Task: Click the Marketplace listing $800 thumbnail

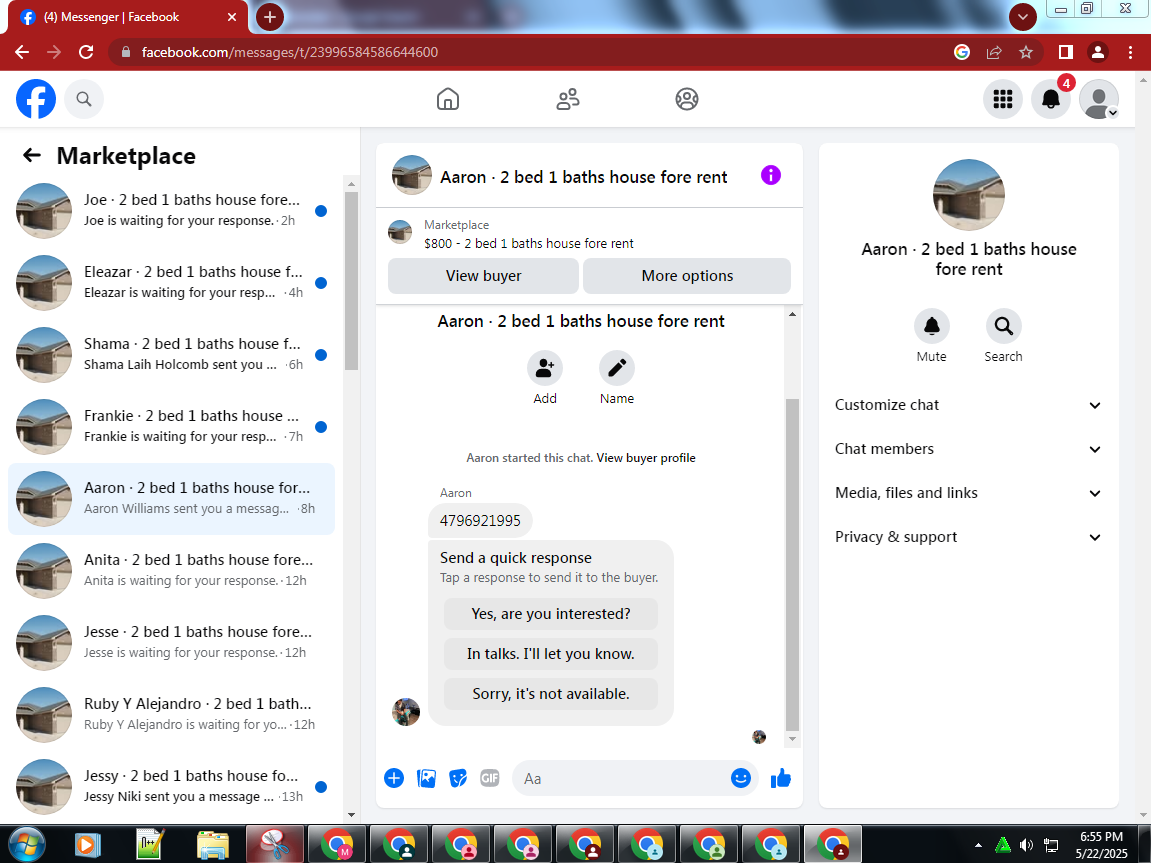Action: tap(400, 233)
